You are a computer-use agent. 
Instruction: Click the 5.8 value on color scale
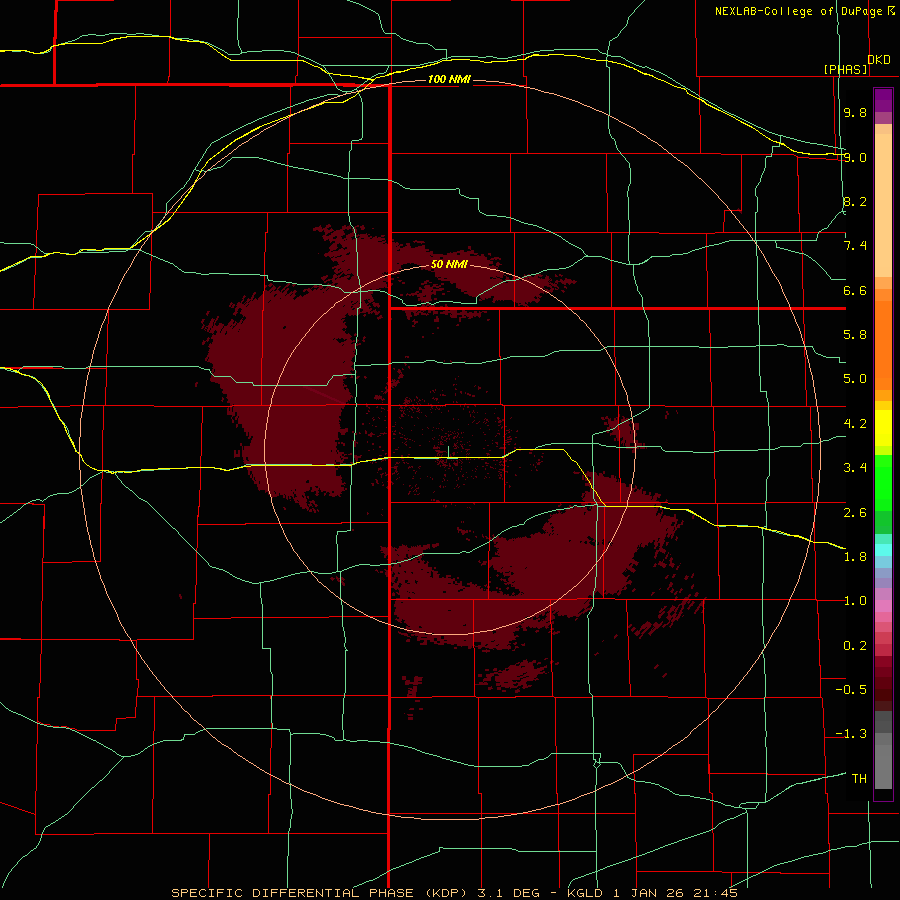pos(855,335)
